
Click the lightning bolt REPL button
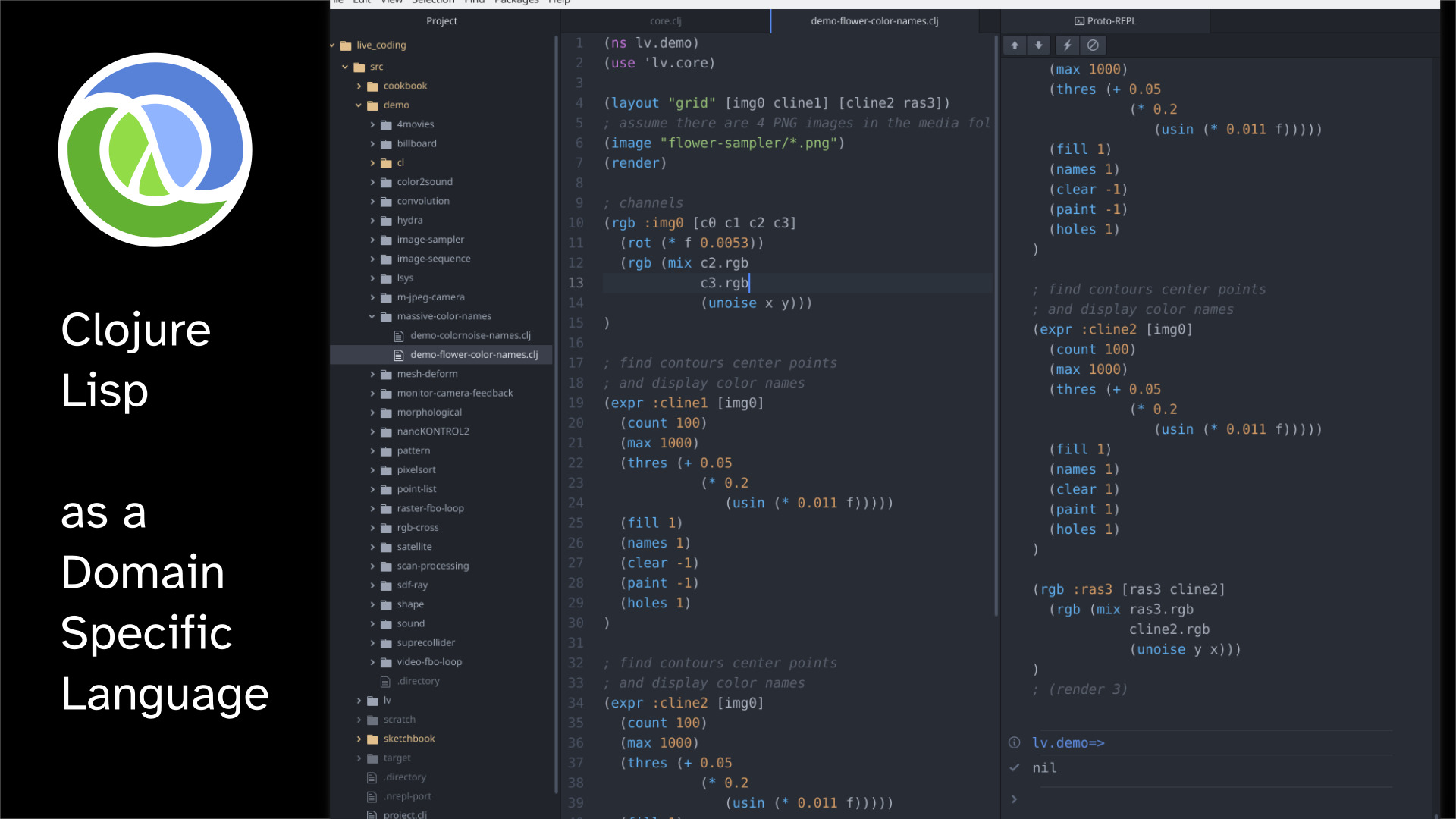point(1067,45)
